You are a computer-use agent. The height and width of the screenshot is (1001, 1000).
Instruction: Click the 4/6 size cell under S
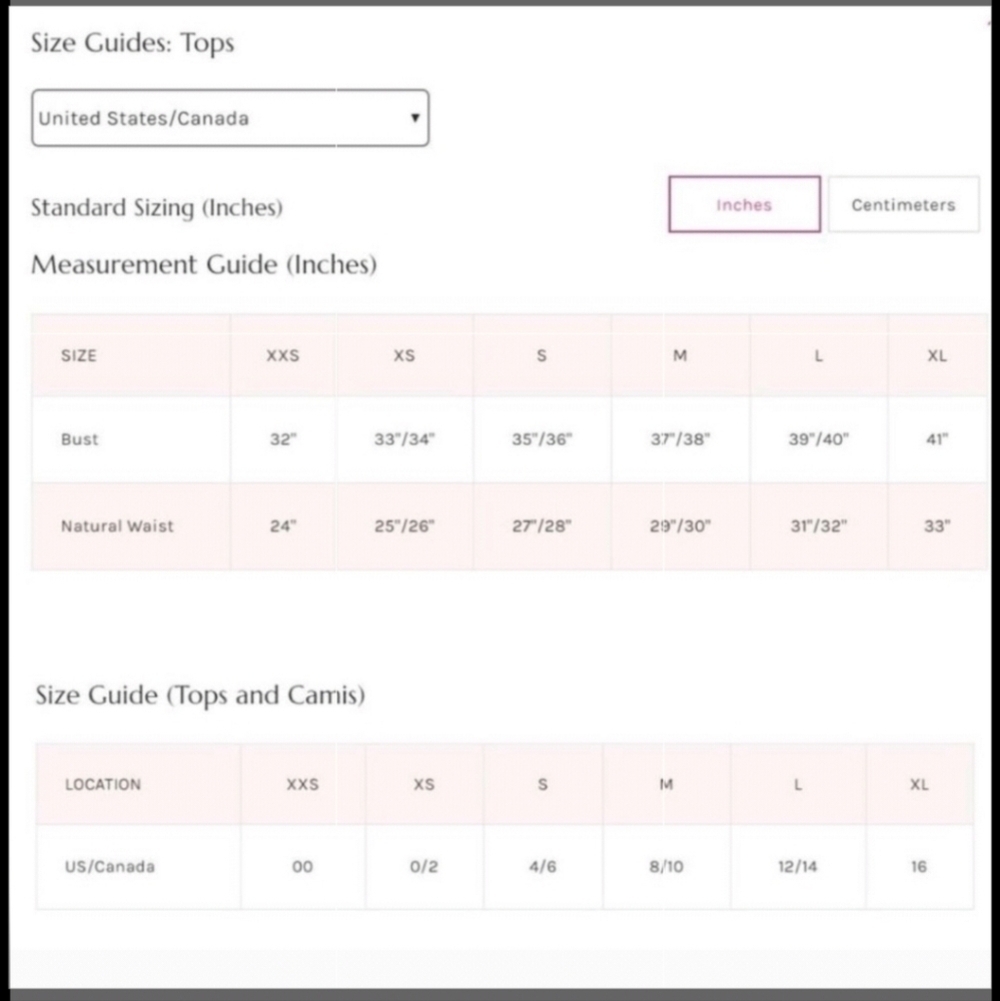click(x=542, y=866)
